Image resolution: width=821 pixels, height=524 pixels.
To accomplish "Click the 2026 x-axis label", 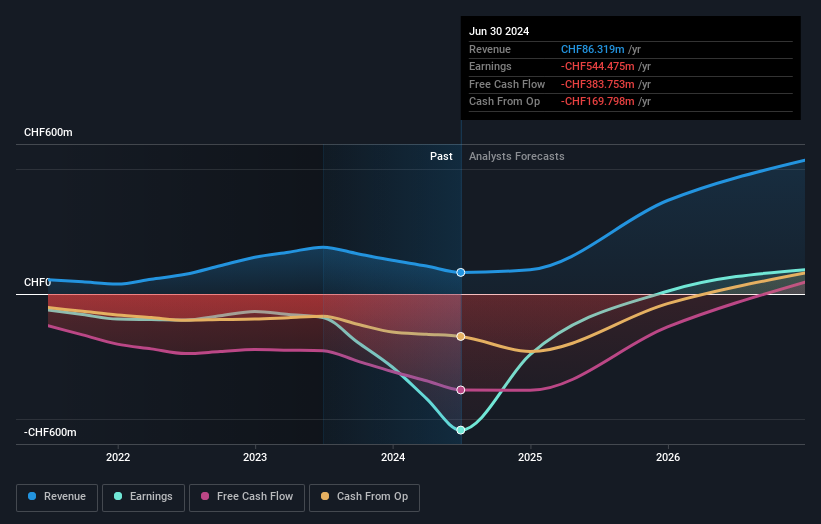I will (x=668, y=457).
